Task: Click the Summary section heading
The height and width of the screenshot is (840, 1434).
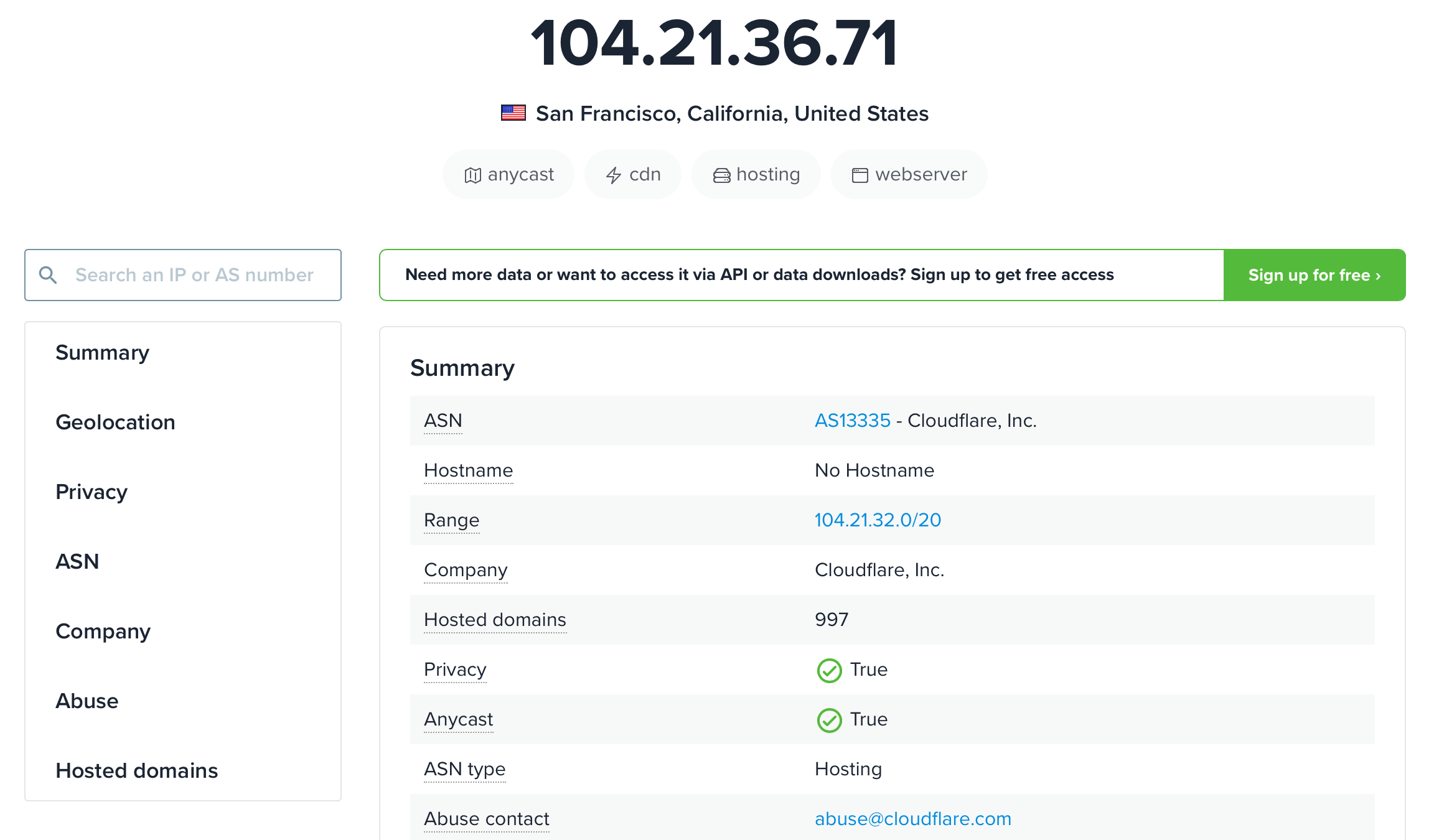Action: click(x=462, y=368)
